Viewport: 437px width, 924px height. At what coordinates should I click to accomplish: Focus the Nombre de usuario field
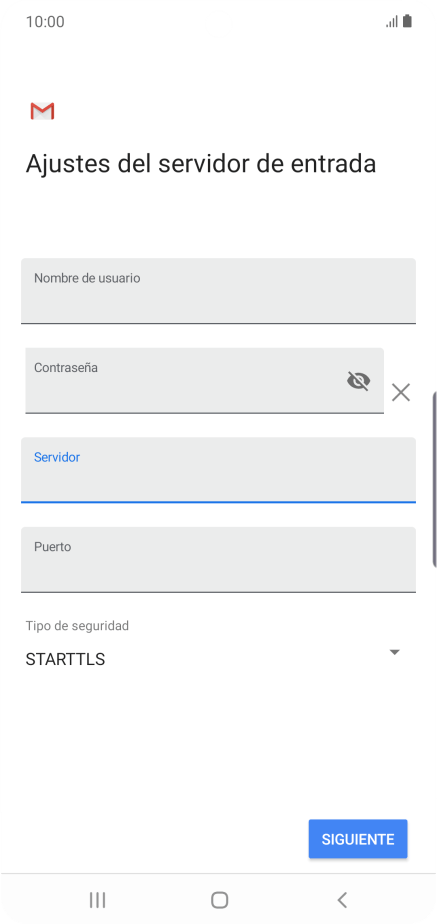pyautogui.click(x=218, y=291)
